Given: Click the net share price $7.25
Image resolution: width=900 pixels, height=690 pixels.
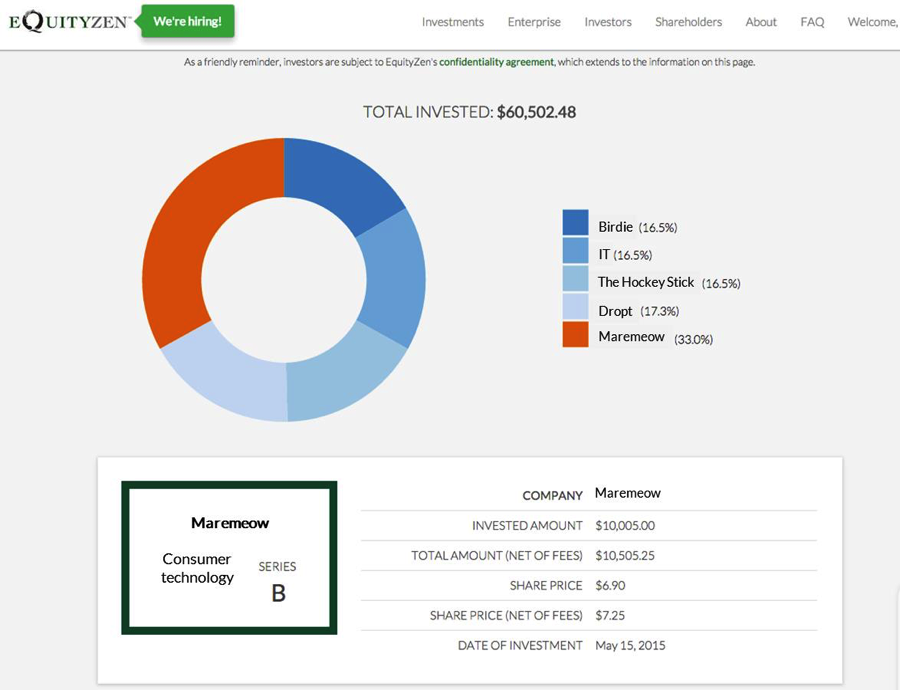Looking at the screenshot, I should click(610, 615).
